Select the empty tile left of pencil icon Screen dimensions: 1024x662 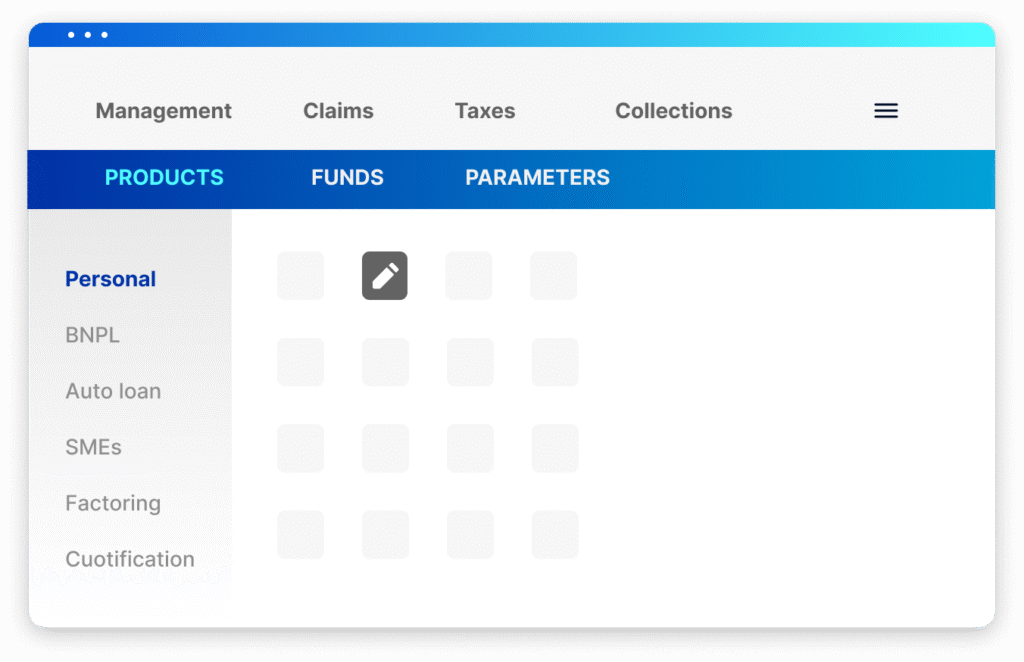300,276
